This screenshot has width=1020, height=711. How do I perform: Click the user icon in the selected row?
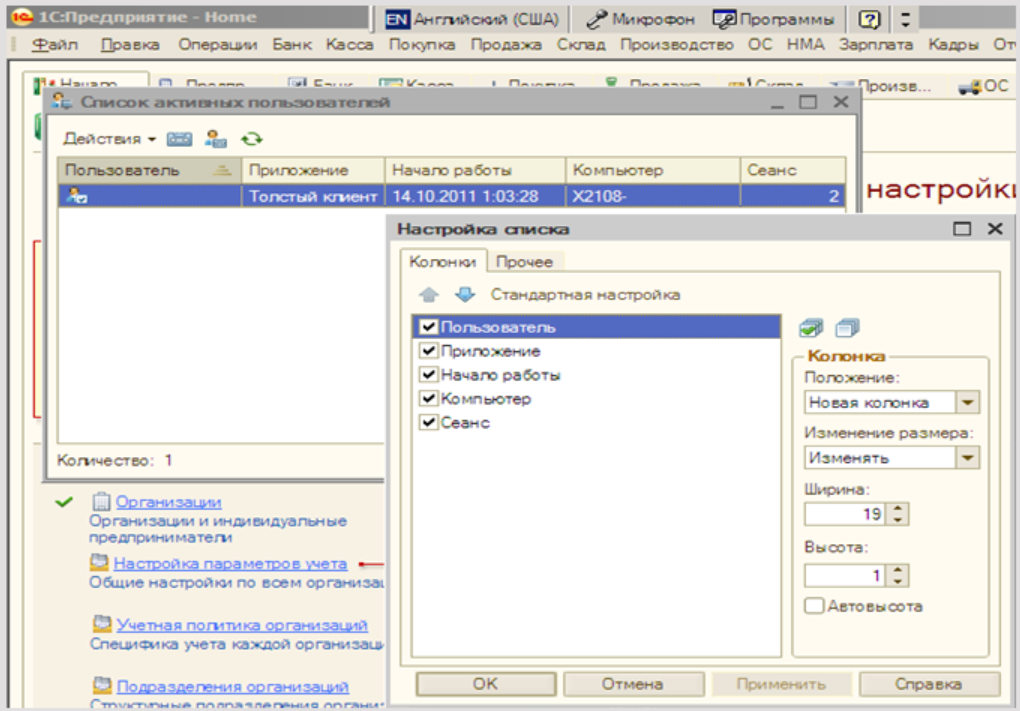pyautogui.click(x=77, y=196)
